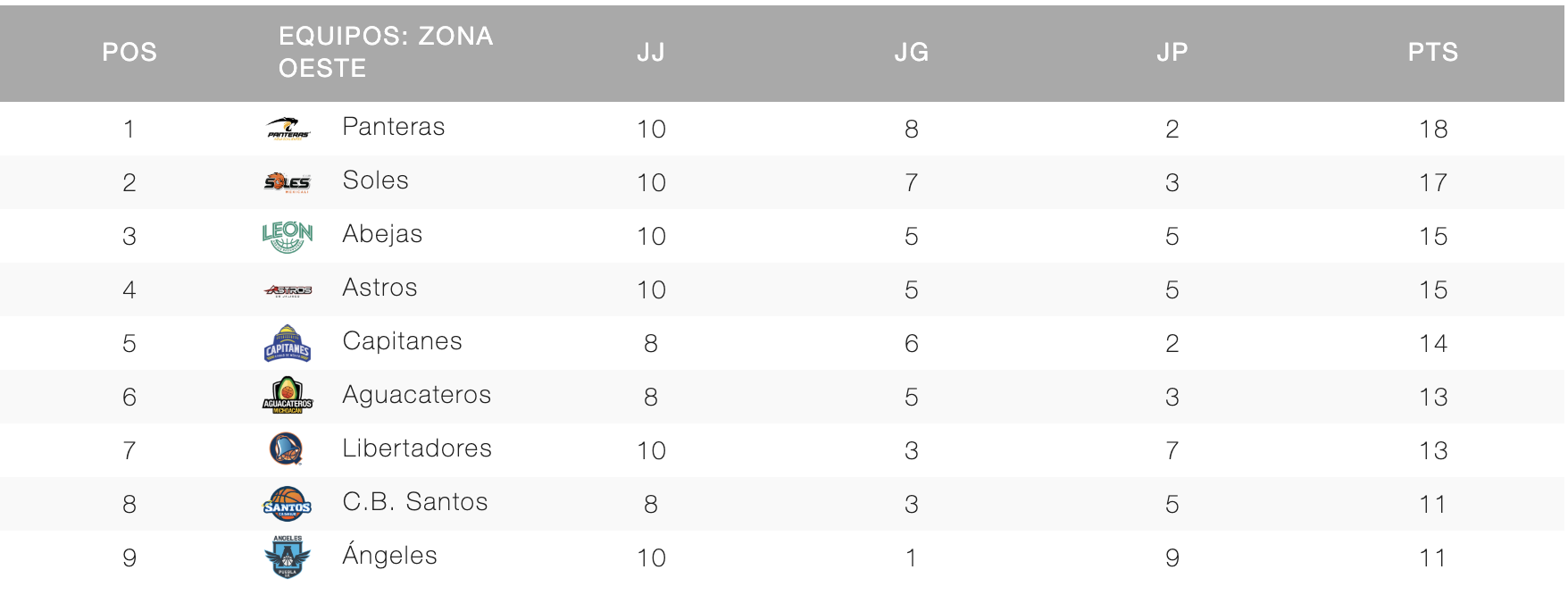Click the Aguacateros avocado logo
The height and width of the screenshot is (595, 1568).
[x=288, y=396]
